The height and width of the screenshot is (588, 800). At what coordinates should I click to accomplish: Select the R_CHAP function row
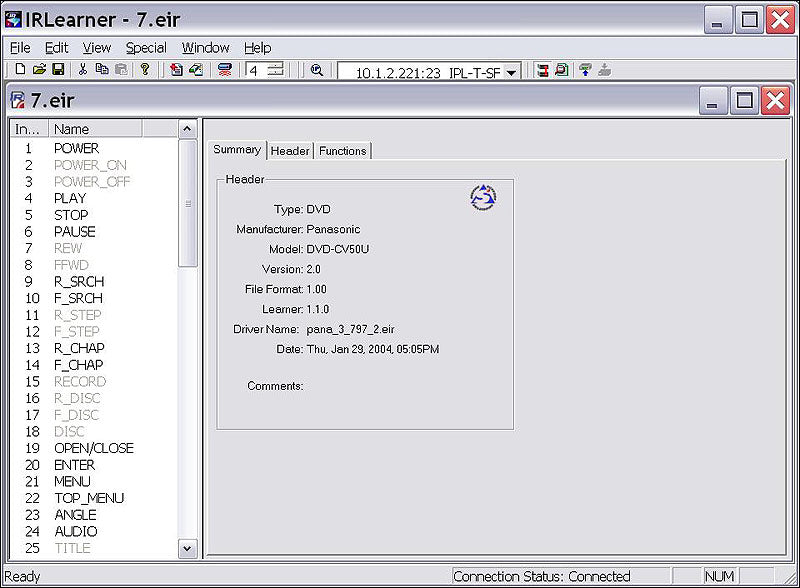click(94, 348)
